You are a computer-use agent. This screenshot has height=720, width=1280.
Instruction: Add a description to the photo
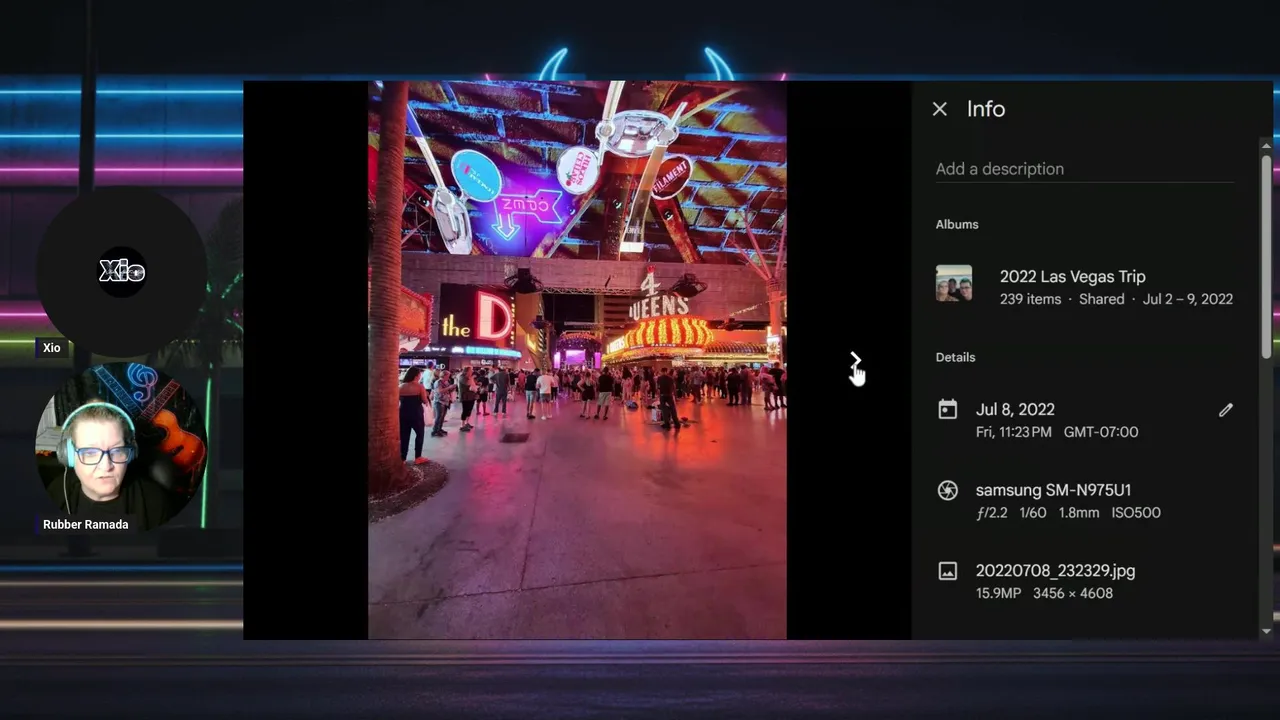click(1085, 169)
